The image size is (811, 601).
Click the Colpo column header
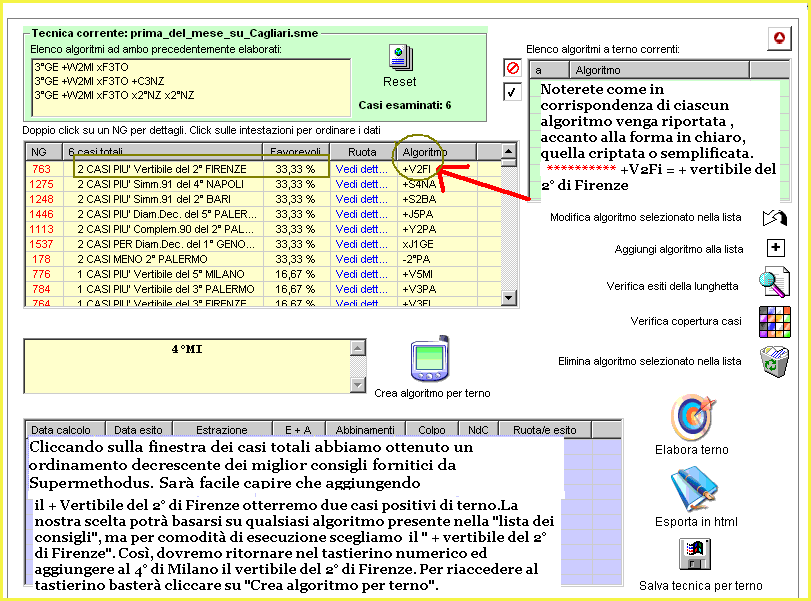click(432, 430)
